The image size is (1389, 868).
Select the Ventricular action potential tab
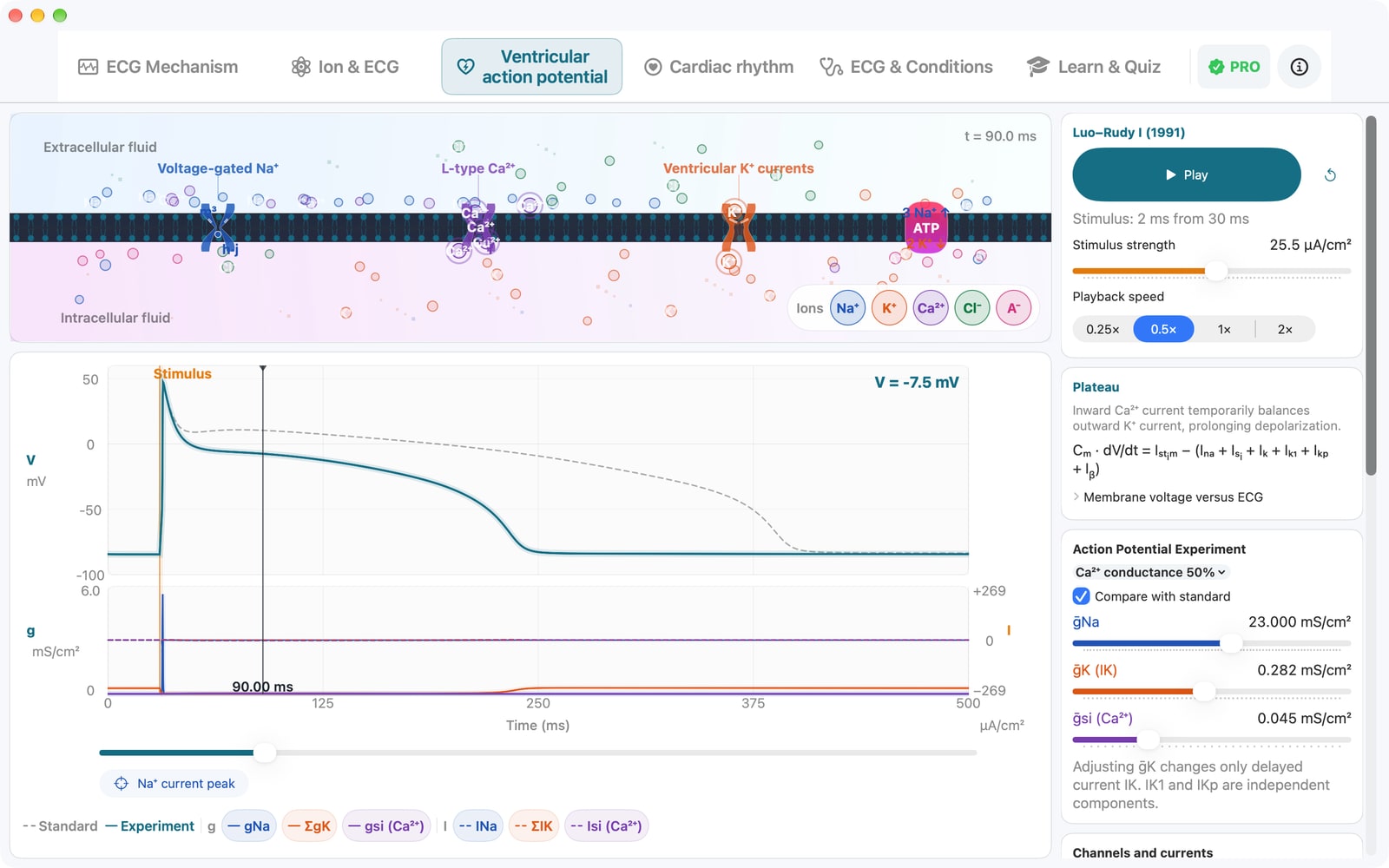click(531, 67)
